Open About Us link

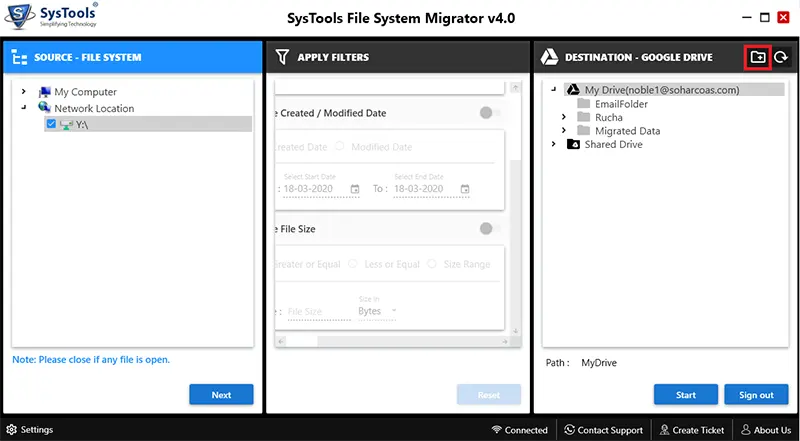point(766,430)
